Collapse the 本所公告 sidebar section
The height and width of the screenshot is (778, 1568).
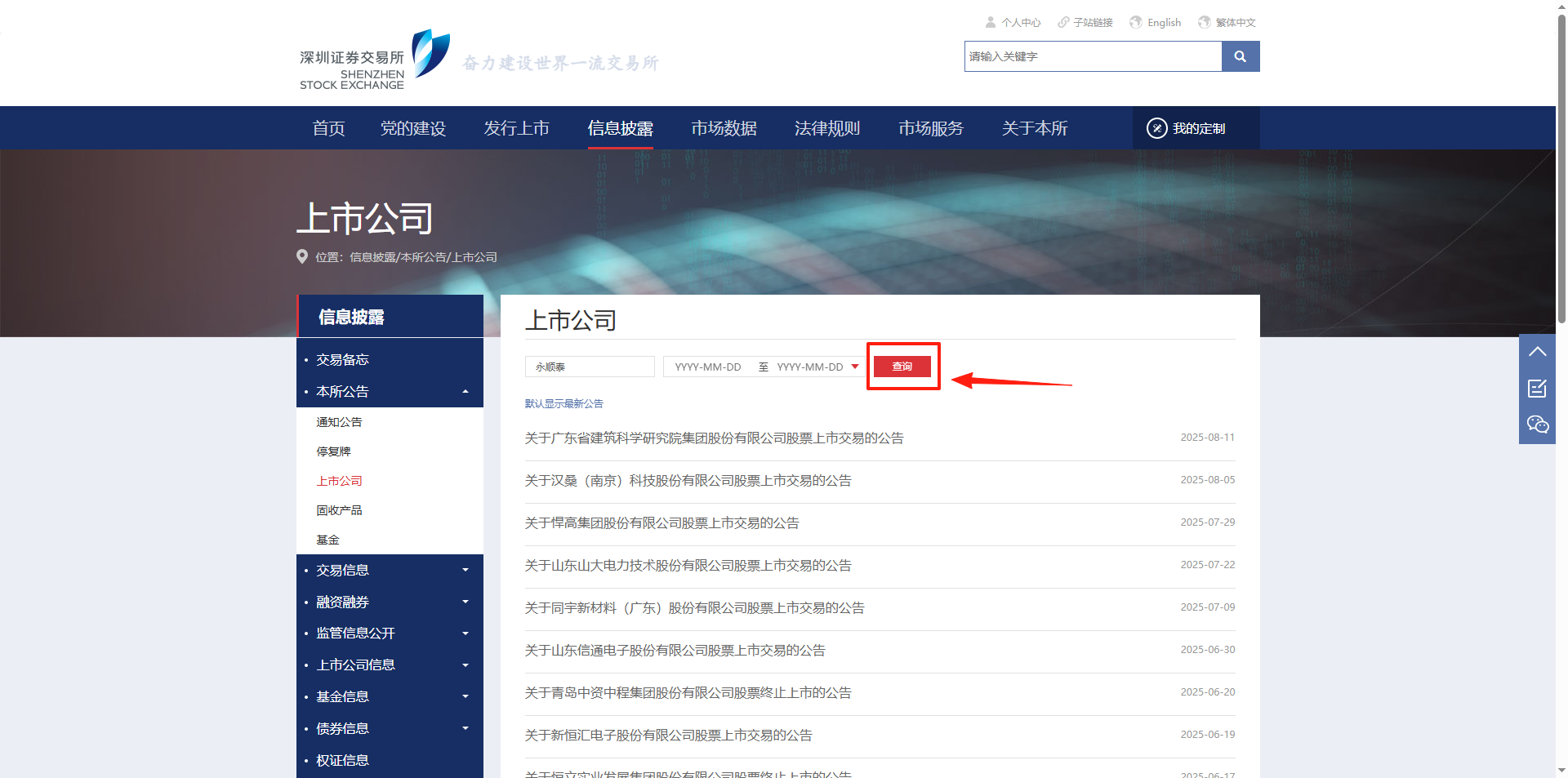(x=465, y=392)
